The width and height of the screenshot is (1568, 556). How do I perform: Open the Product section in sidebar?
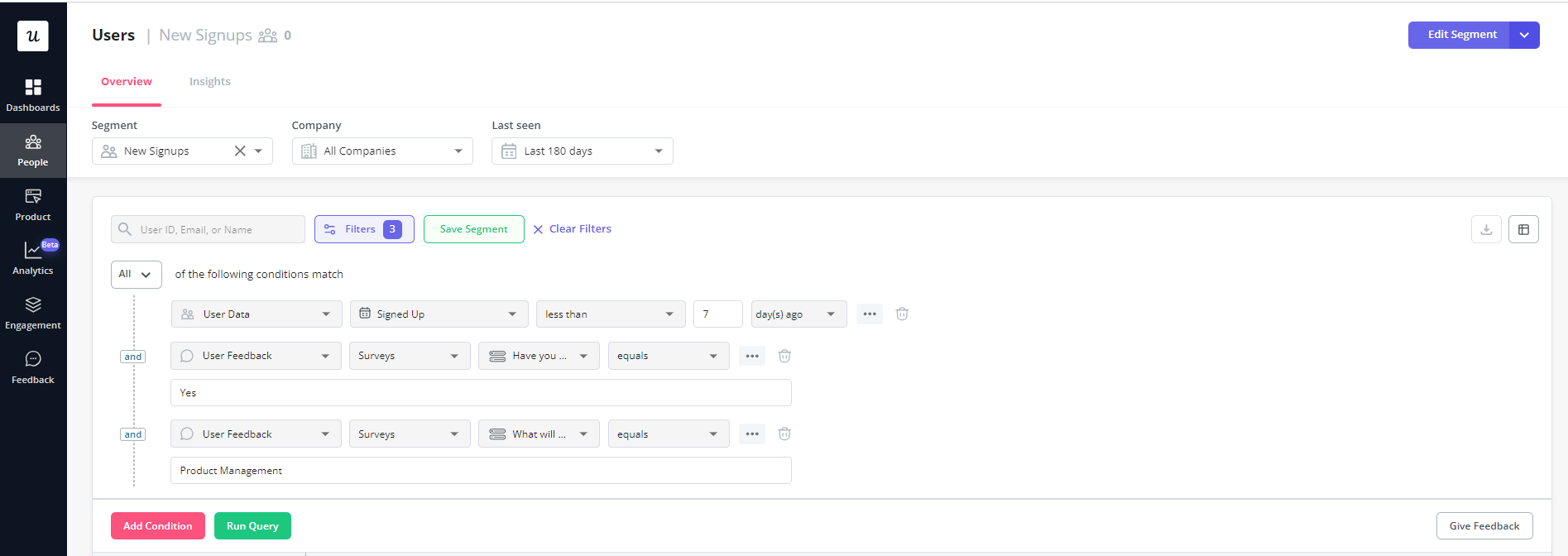[x=33, y=204]
